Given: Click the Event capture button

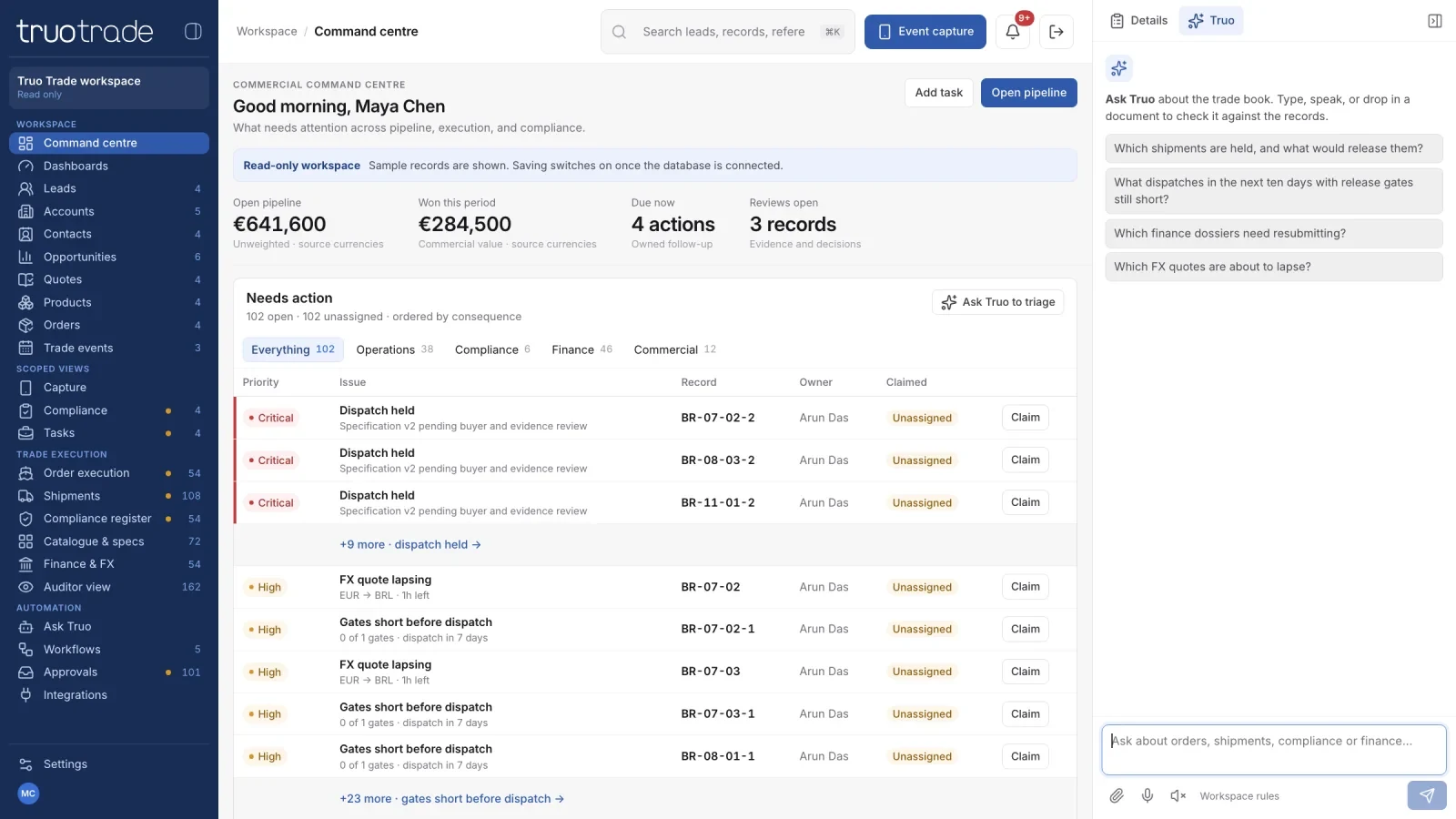Looking at the screenshot, I should [925, 32].
